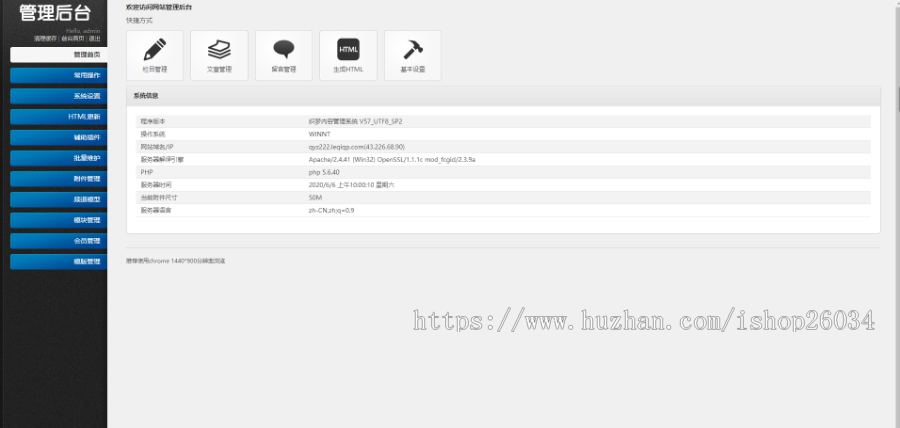Click the WINNT operating system value
This screenshot has width=900, height=428.
pos(320,134)
